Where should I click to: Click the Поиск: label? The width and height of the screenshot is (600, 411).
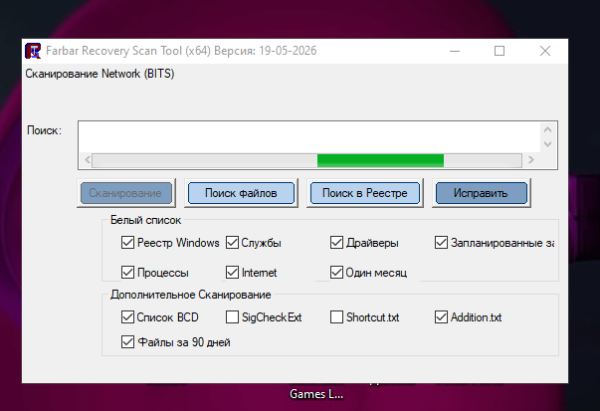(44, 130)
